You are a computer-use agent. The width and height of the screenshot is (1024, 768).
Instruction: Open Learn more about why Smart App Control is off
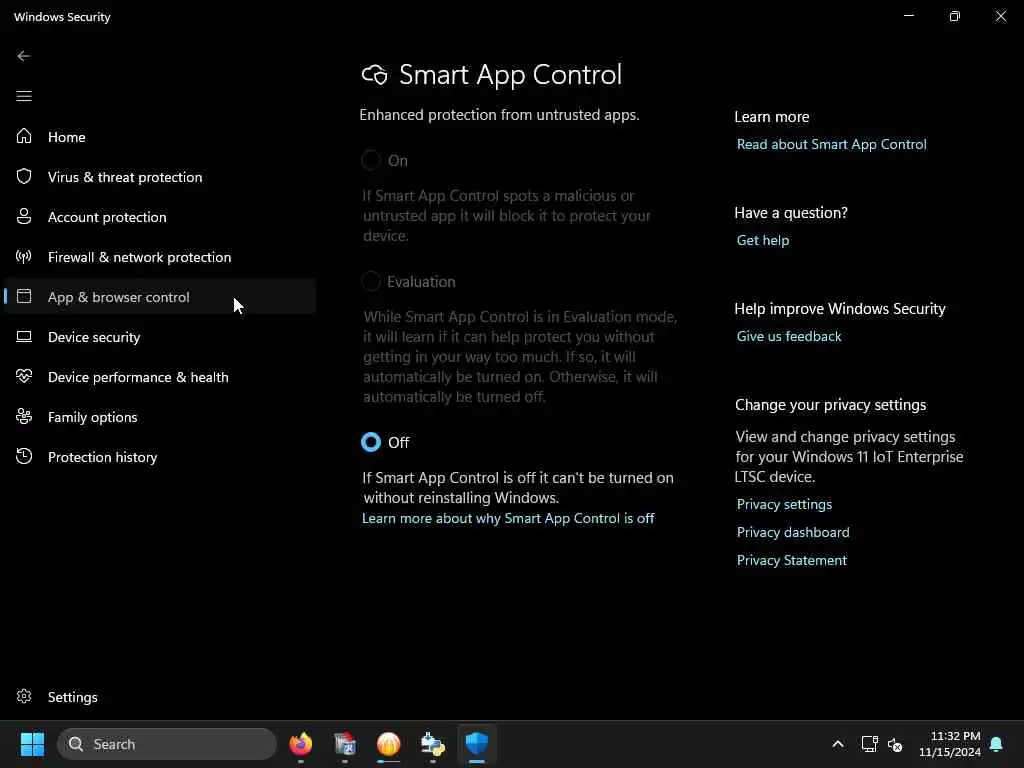point(508,518)
